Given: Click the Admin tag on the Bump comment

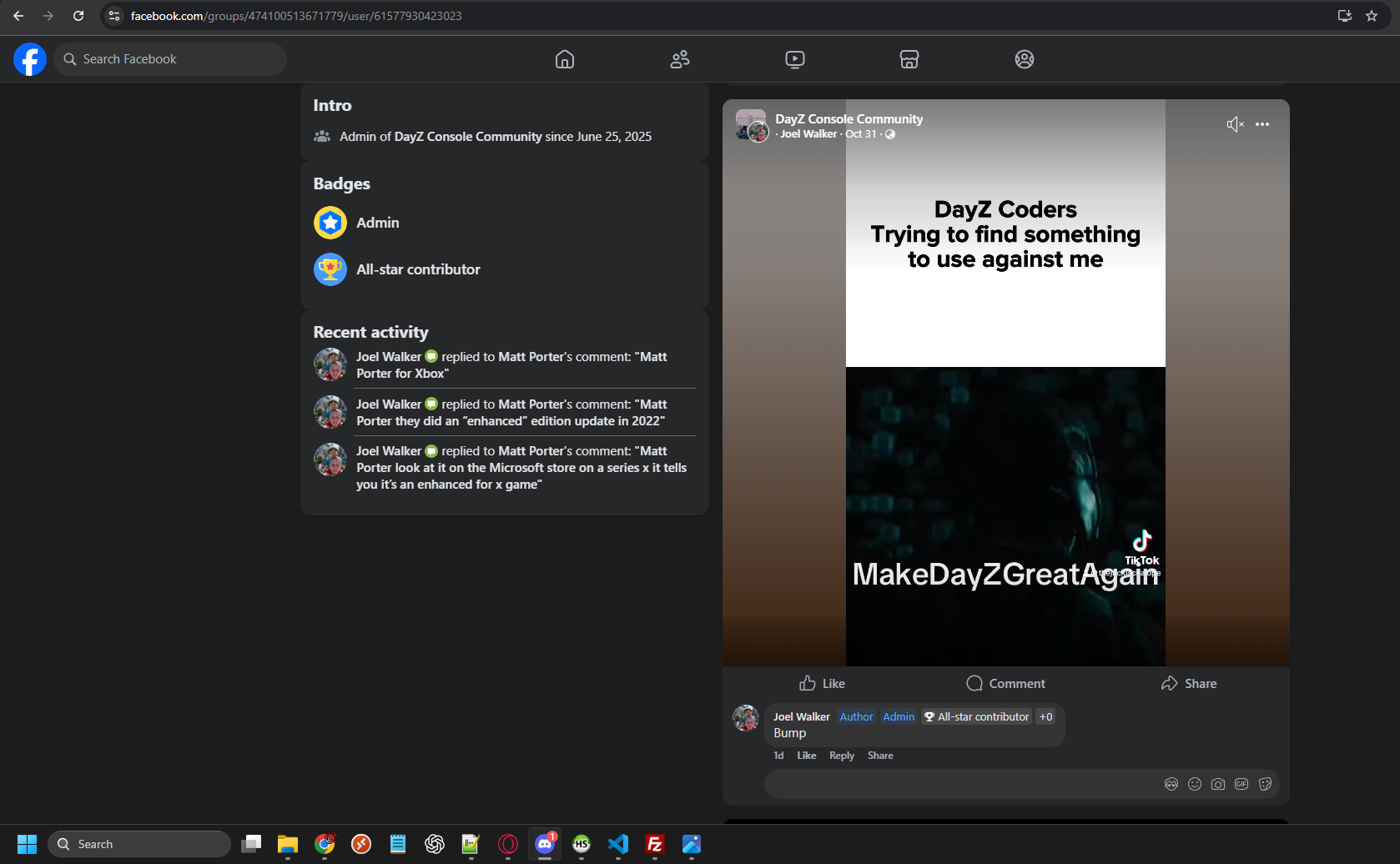Looking at the screenshot, I should 899,717.
